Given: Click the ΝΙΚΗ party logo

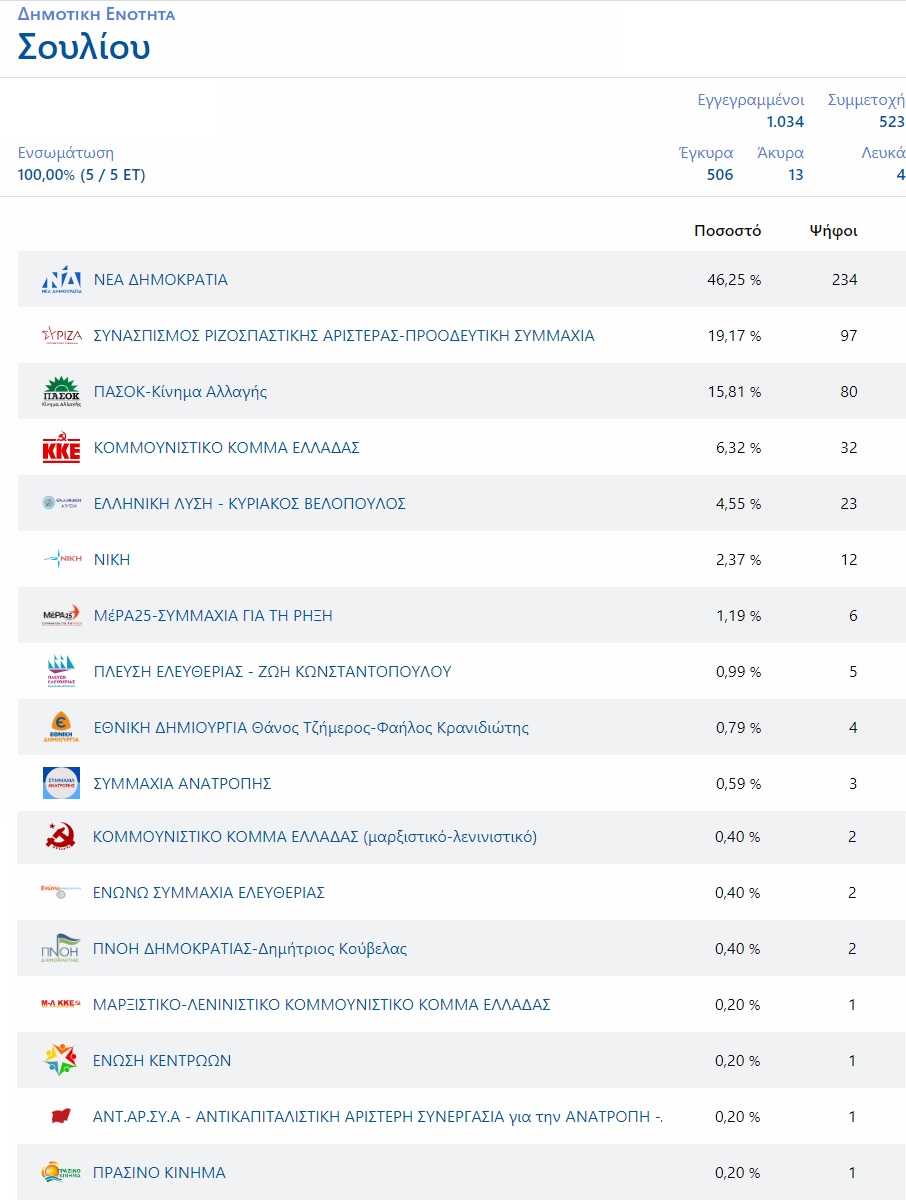Looking at the screenshot, I should (x=61, y=560).
